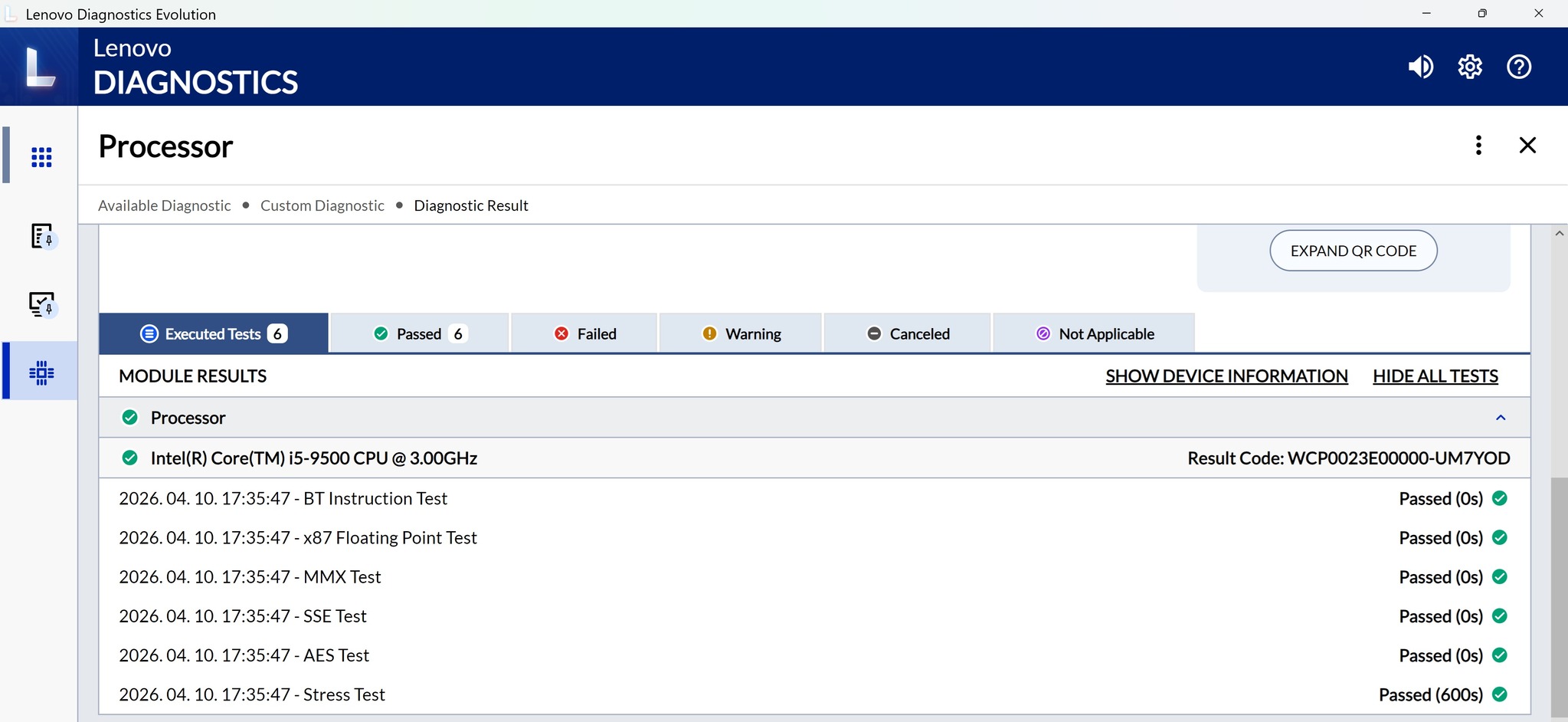Go to Custom Diagnostic breadcrumb
Image resolution: width=1568 pixels, height=722 pixels.
point(322,205)
